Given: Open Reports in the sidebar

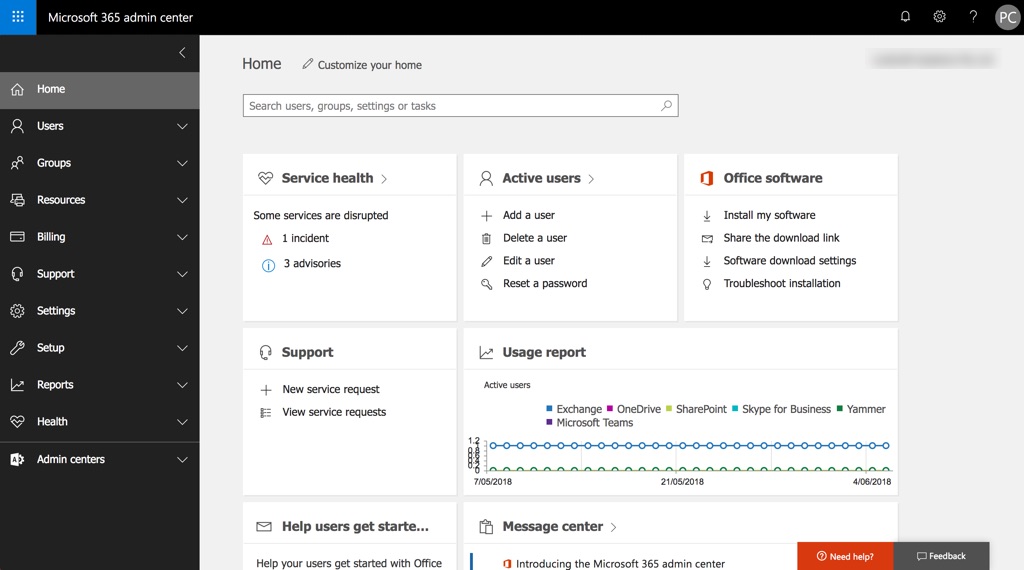Looking at the screenshot, I should [55, 385].
